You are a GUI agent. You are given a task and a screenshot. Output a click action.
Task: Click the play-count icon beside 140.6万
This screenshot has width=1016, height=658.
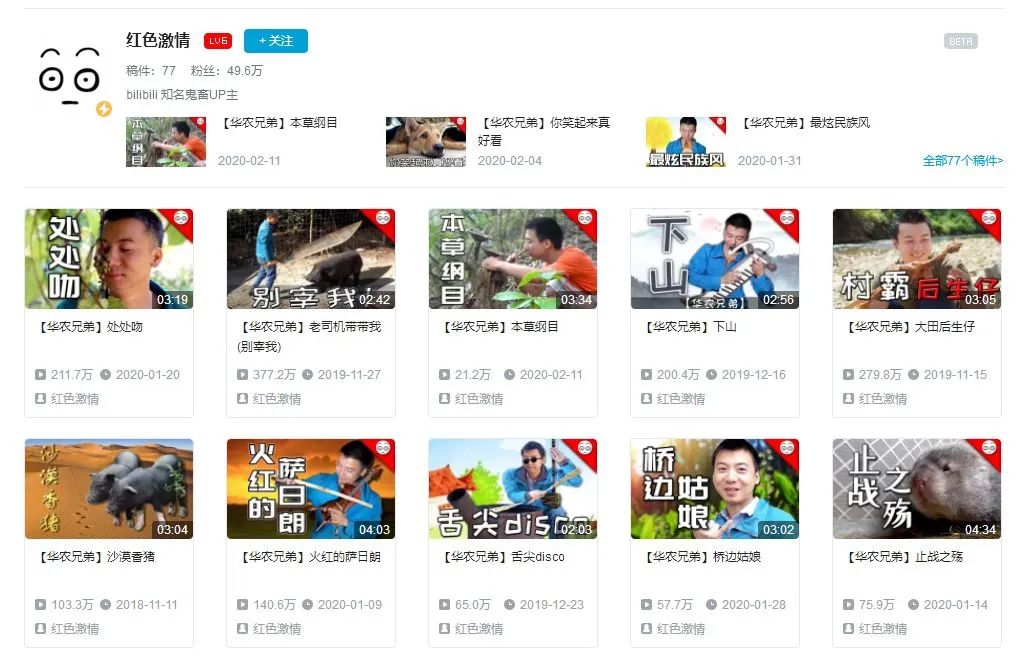[x=242, y=605]
